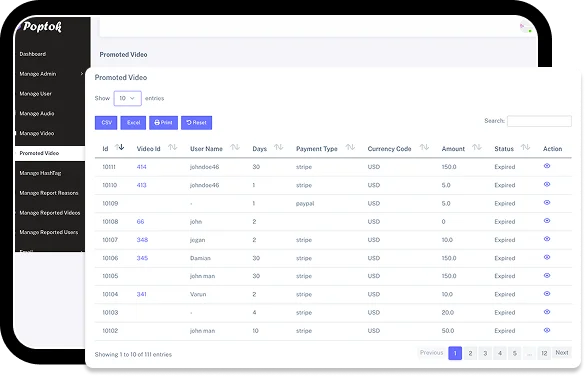Sort table by User Name column
585x376 pixels.
tap(235, 148)
